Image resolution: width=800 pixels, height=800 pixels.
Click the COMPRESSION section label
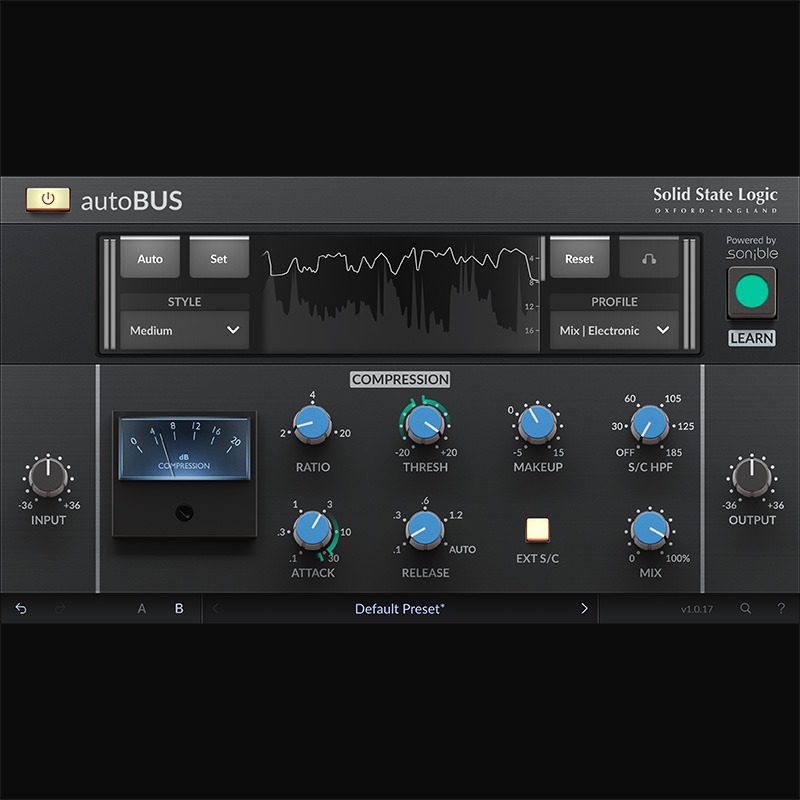[400, 379]
